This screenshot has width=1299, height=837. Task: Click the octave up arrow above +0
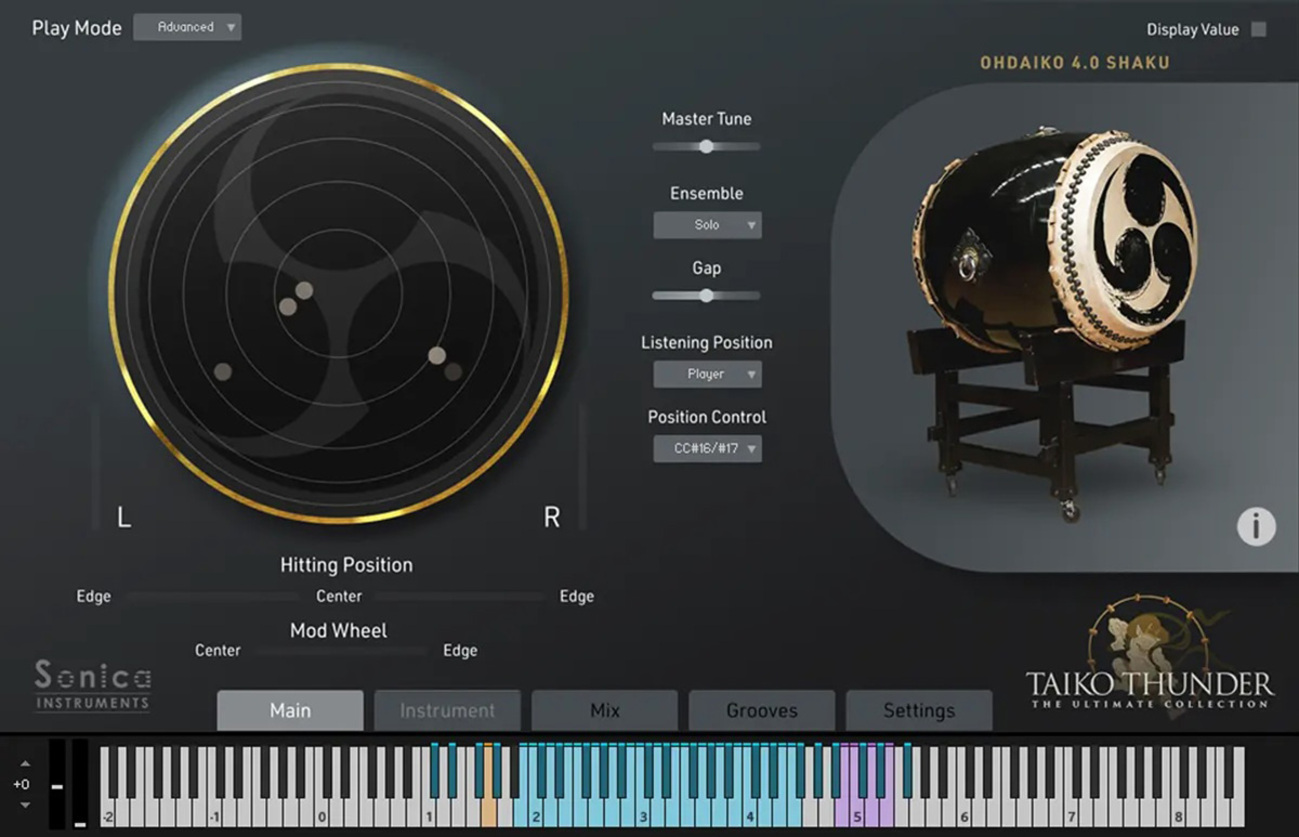coord(25,764)
